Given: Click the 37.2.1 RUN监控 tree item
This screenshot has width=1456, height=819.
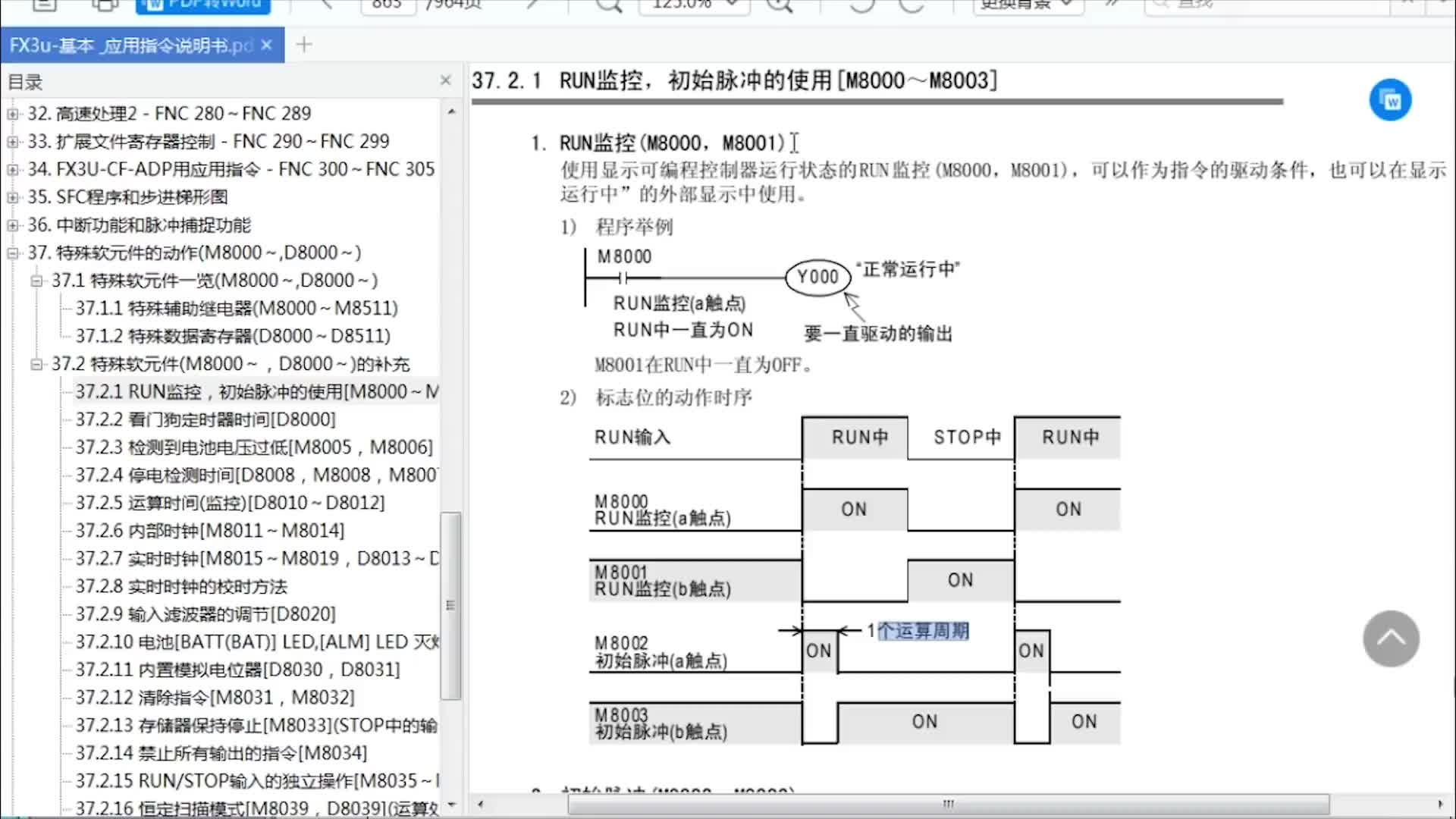Looking at the screenshot, I should coord(256,391).
